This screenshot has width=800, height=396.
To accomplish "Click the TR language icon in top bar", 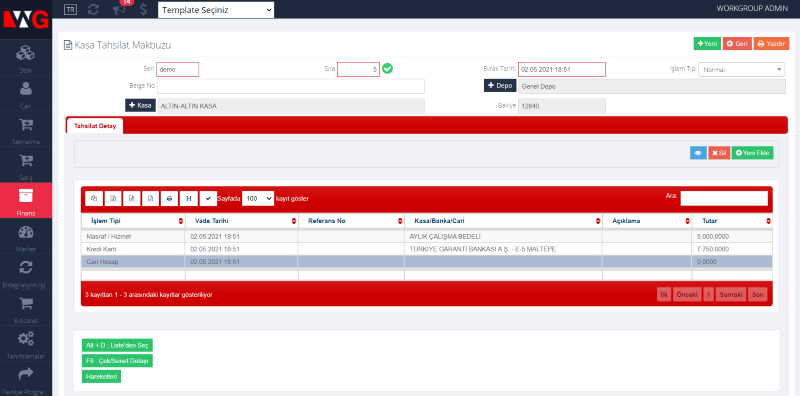I will (x=70, y=9).
